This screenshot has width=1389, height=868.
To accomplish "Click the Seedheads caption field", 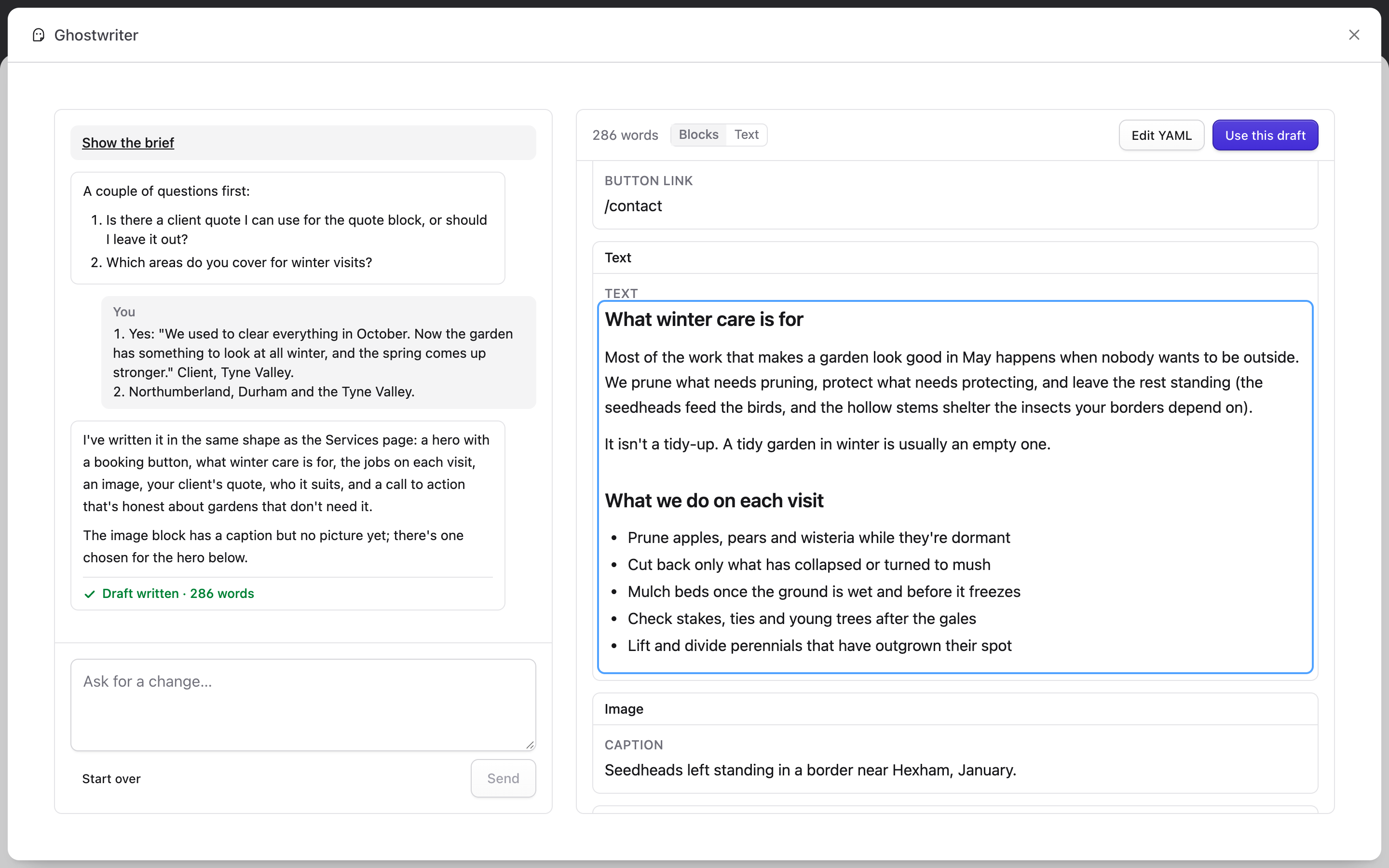I will point(810,770).
